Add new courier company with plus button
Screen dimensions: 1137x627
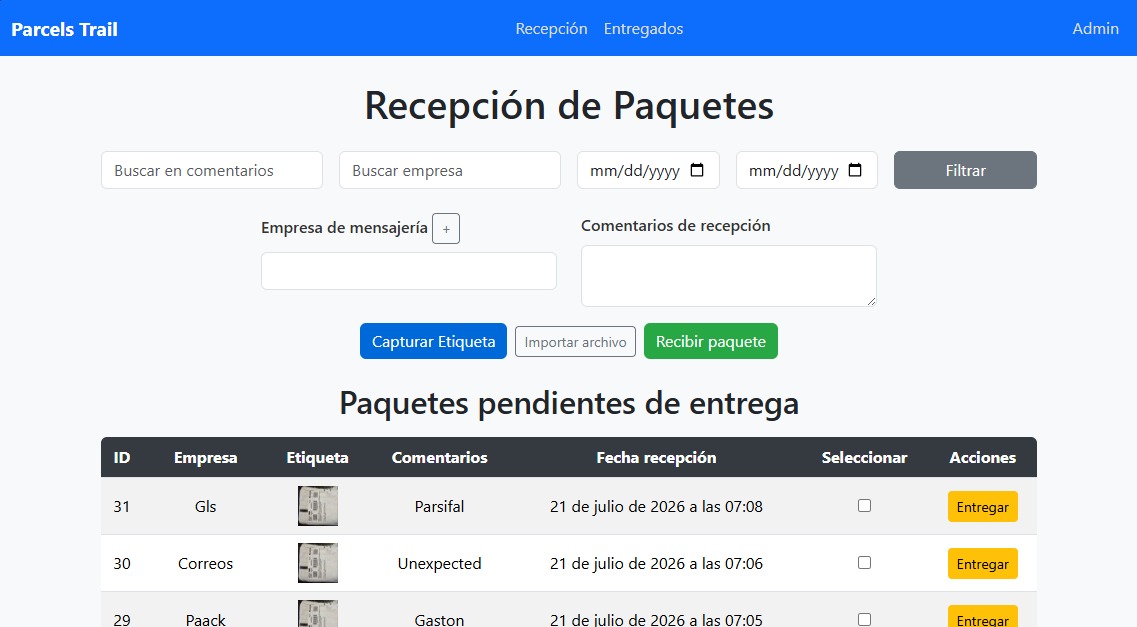coord(446,229)
